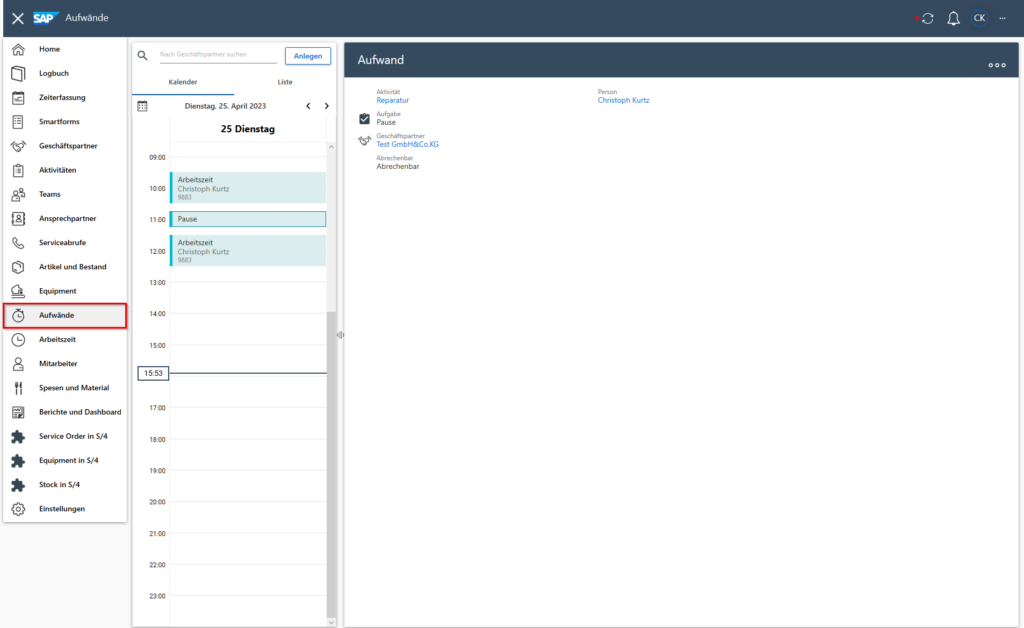Viewport: 1024px width, 628px height.
Task: Select the Zeiterfassung sidebar icon
Action: point(18,97)
